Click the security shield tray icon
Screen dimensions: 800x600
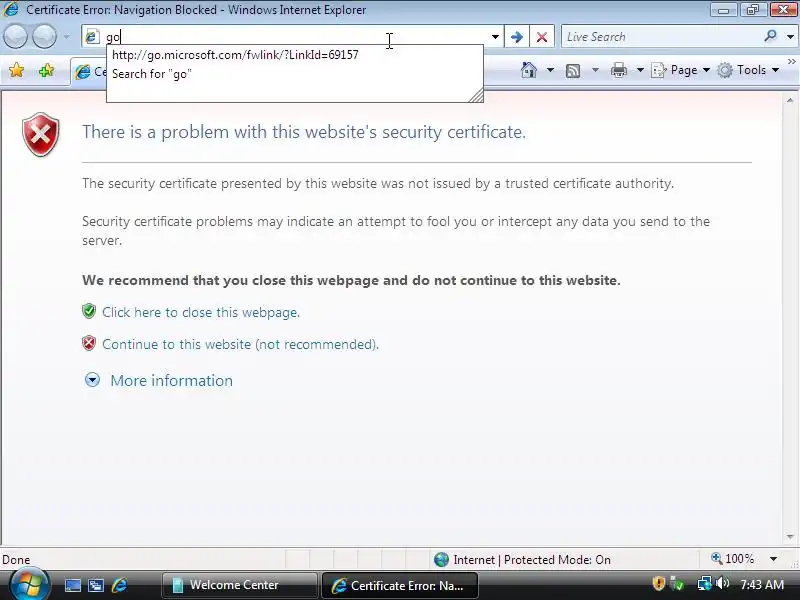point(659,583)
